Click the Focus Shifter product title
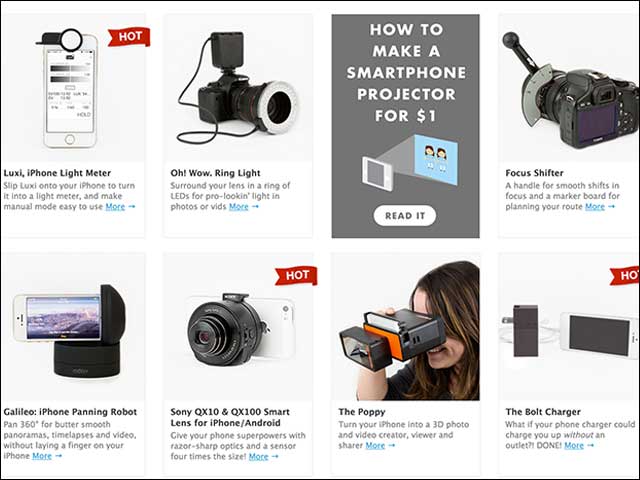Image resolution: width=640 pixels, height=480 pixels. coord(534,173)
